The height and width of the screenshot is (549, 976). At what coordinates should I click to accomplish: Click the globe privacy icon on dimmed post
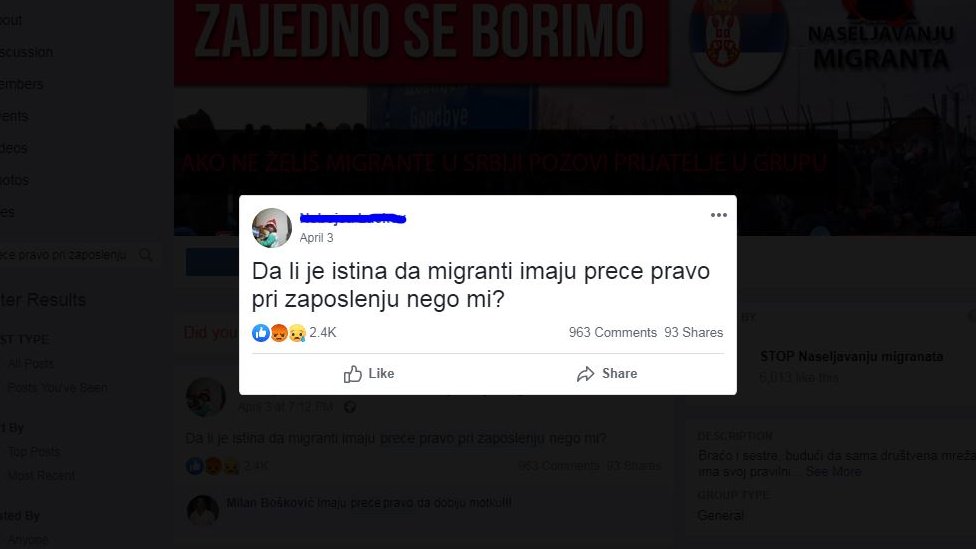point(350,407)
